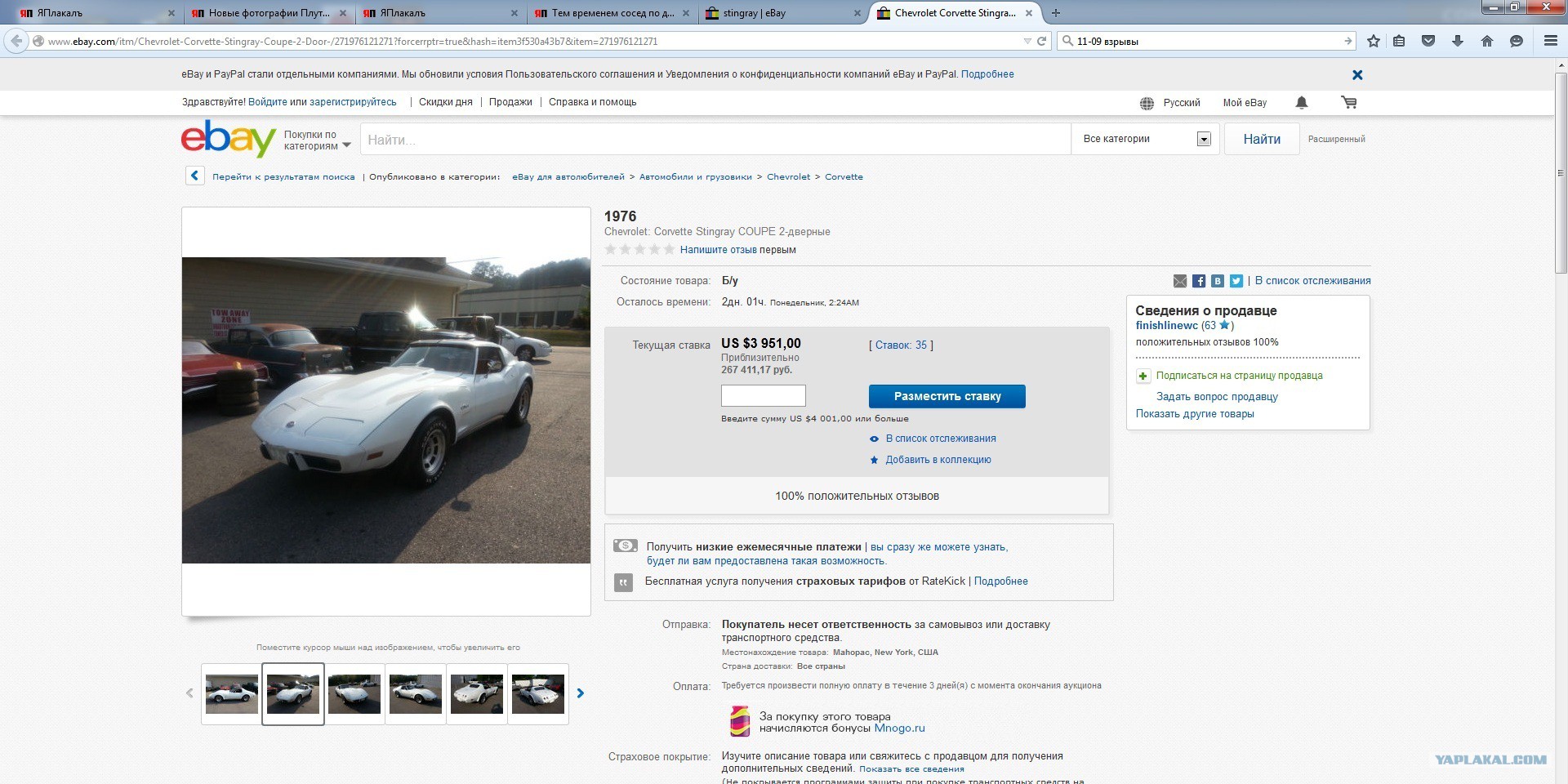Open Справка и помощь menu item
This screenshot has height=784, width=1568.
point(593,102)
